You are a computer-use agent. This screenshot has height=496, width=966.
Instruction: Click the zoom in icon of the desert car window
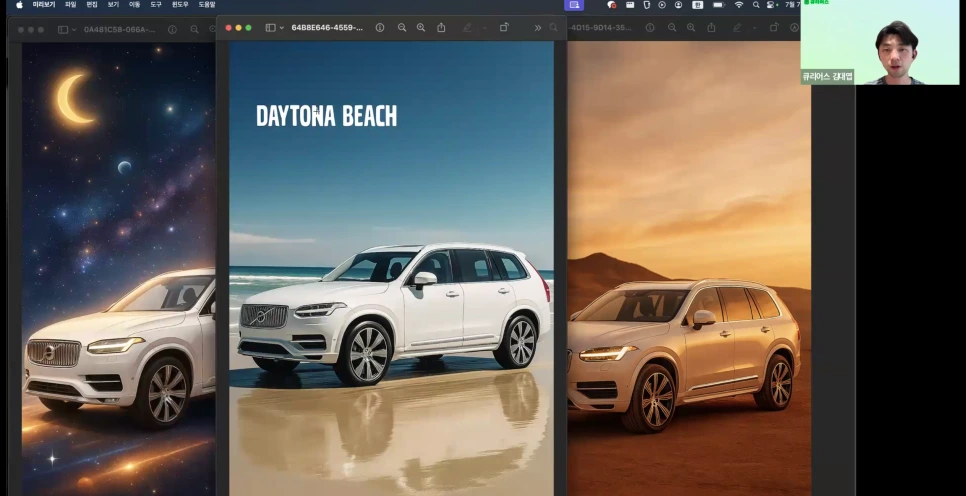click(x=691, y=28)
